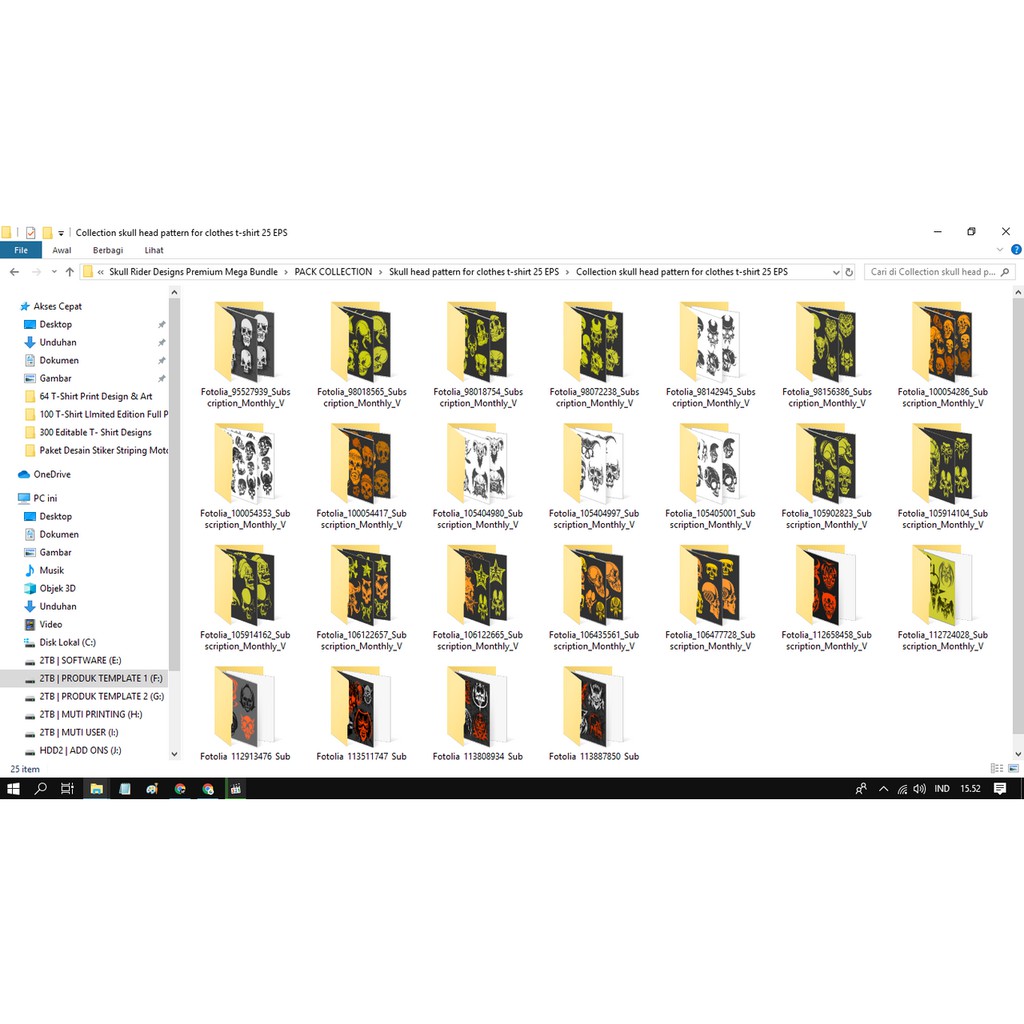Open the Help question mark icon
1024x1024 pixels.
[1016, 251]
